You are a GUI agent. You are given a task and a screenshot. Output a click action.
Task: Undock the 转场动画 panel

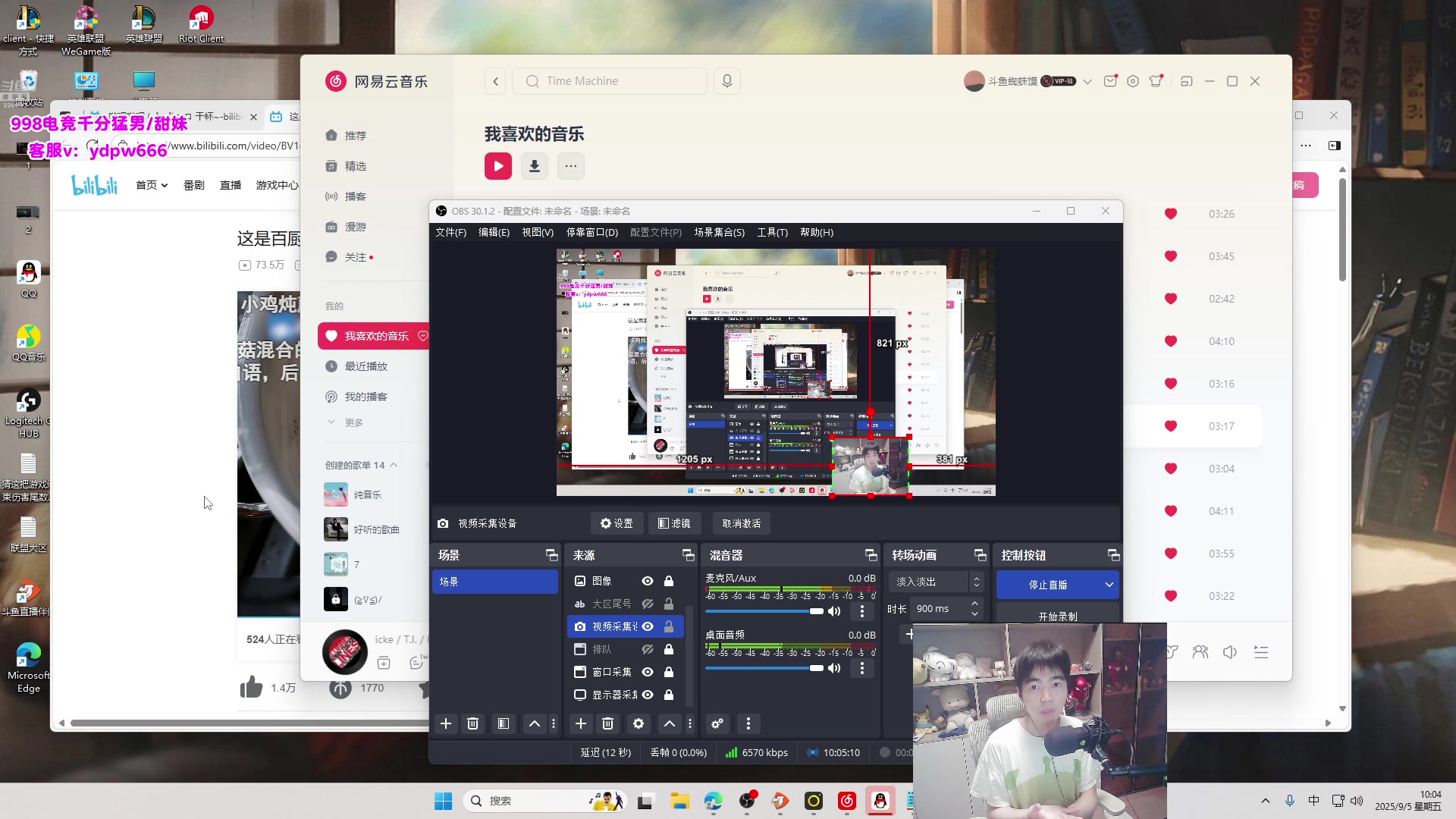980,555
